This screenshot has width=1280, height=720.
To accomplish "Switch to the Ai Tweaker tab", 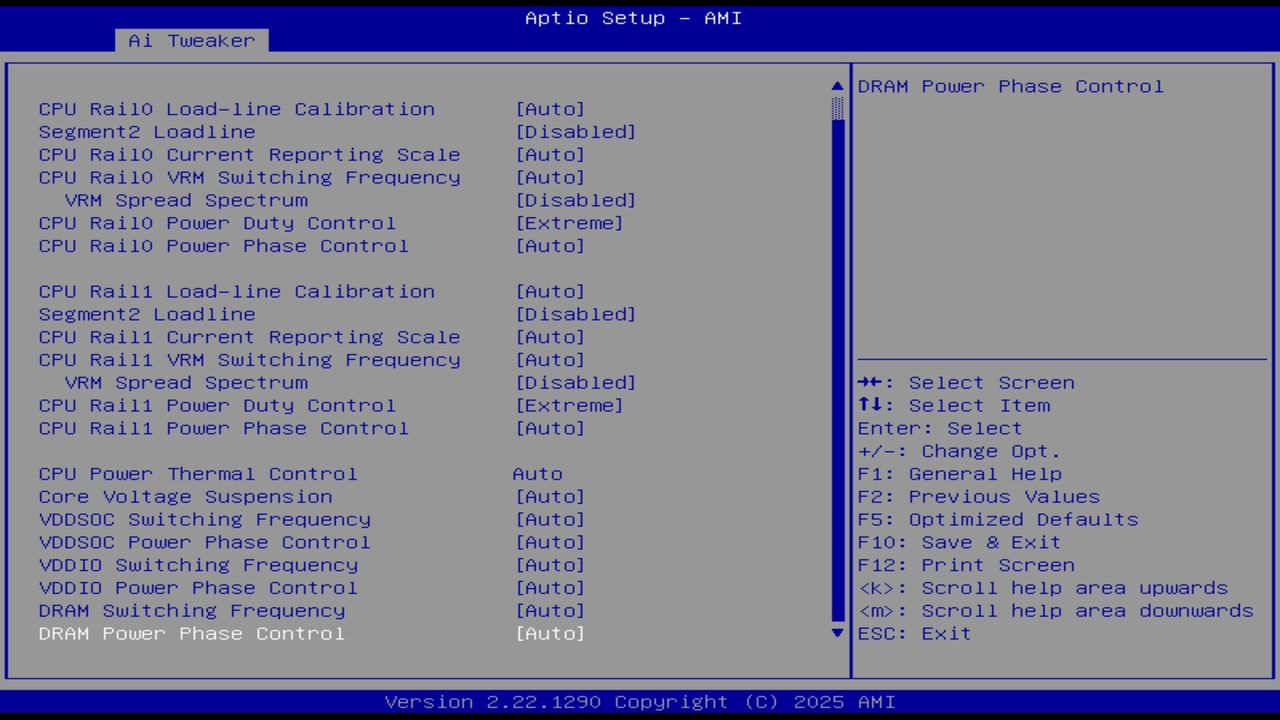I will 190,40.
